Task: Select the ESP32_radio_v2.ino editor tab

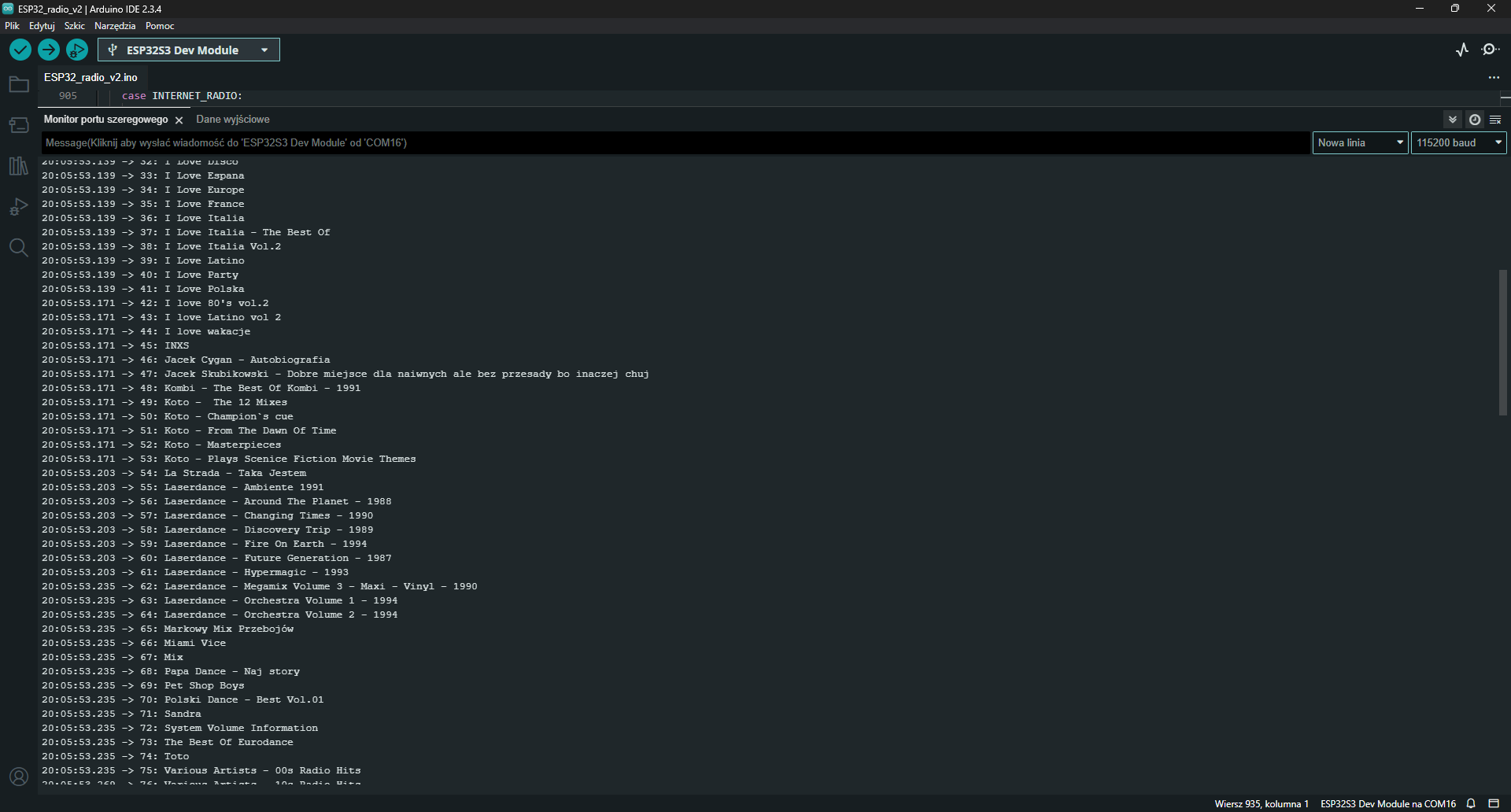Action: pyautogui.click(x=91, y=77)
